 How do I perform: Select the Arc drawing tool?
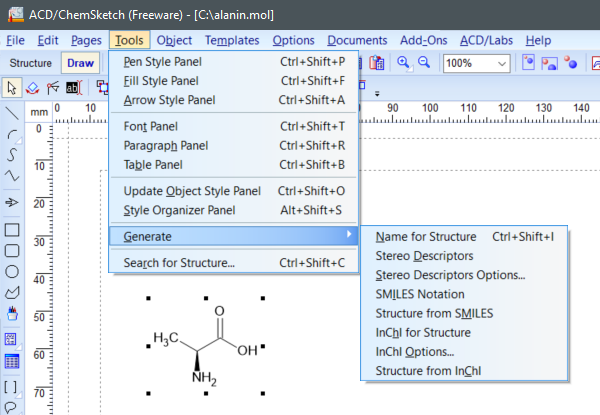[12, 135]
